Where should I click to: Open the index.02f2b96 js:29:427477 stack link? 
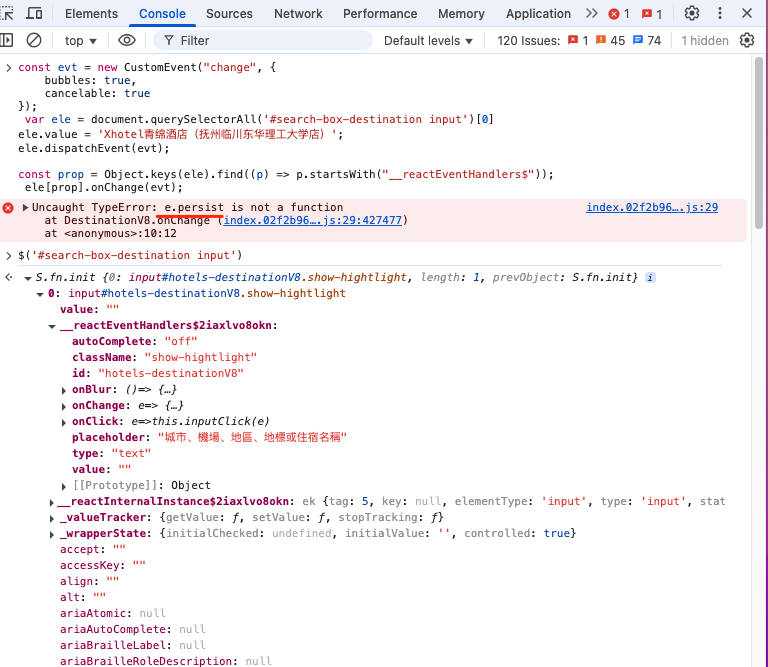(312, 220)
